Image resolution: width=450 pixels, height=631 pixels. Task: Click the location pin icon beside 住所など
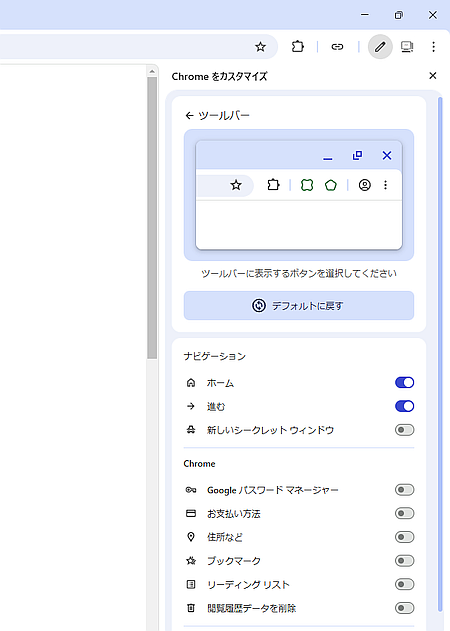click(191, 537)
